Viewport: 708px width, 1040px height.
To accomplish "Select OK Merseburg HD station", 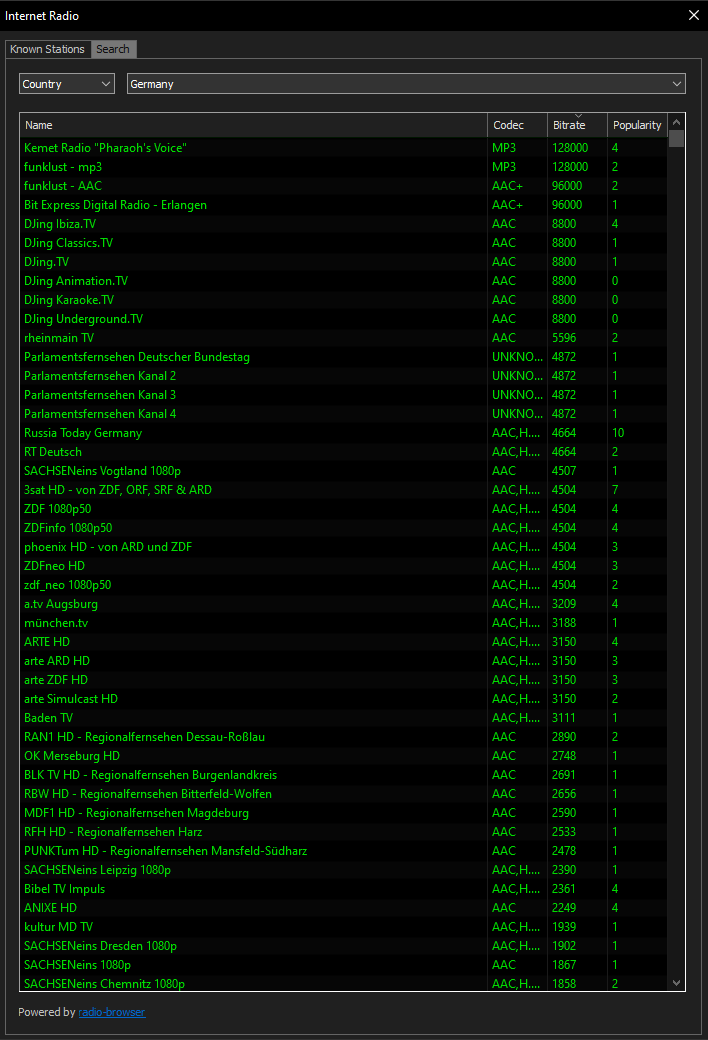I will pyautogui.click(x=343, y=756).
